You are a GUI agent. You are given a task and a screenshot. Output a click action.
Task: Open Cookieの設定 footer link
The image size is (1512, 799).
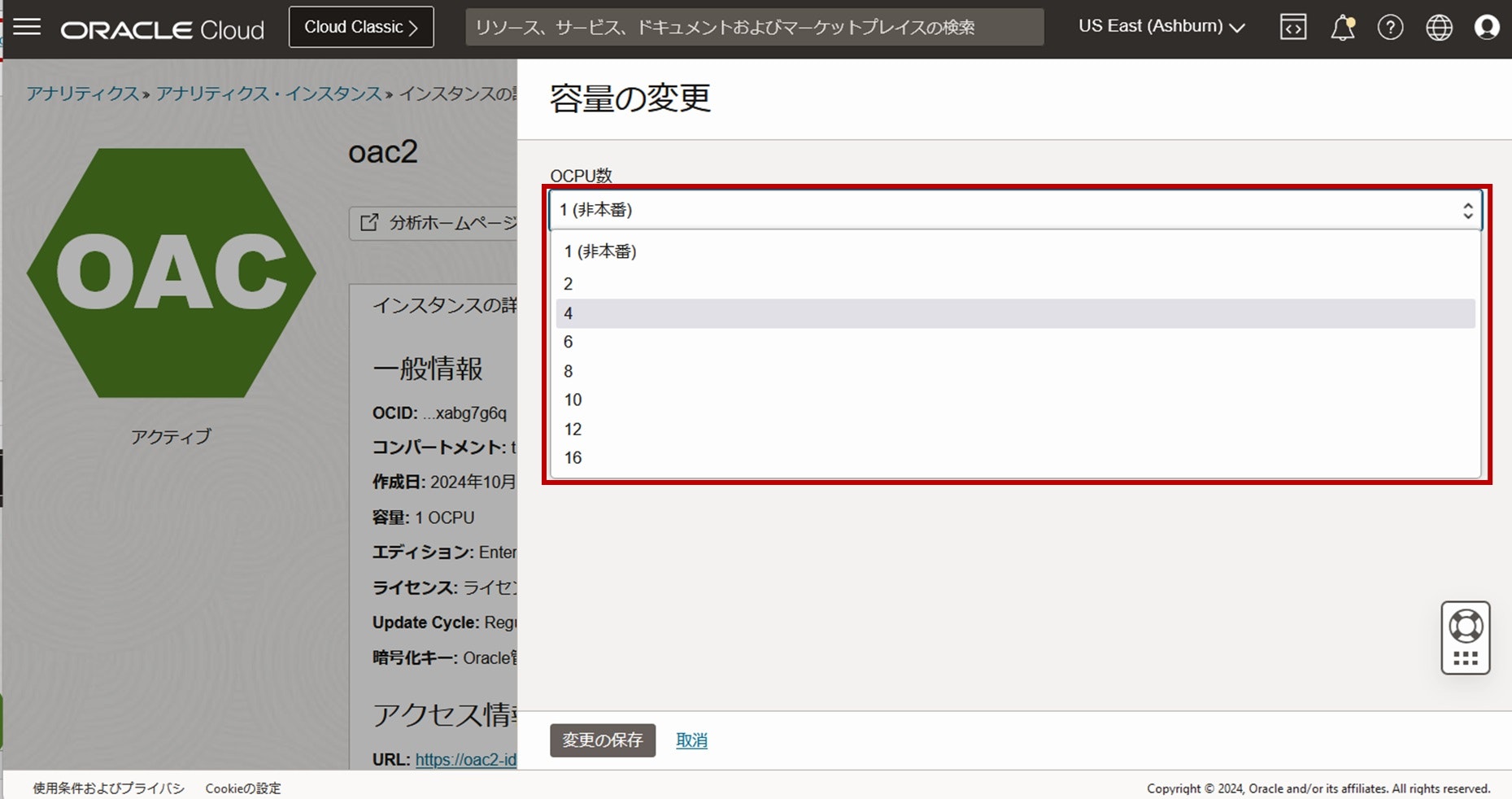(242, 788)
